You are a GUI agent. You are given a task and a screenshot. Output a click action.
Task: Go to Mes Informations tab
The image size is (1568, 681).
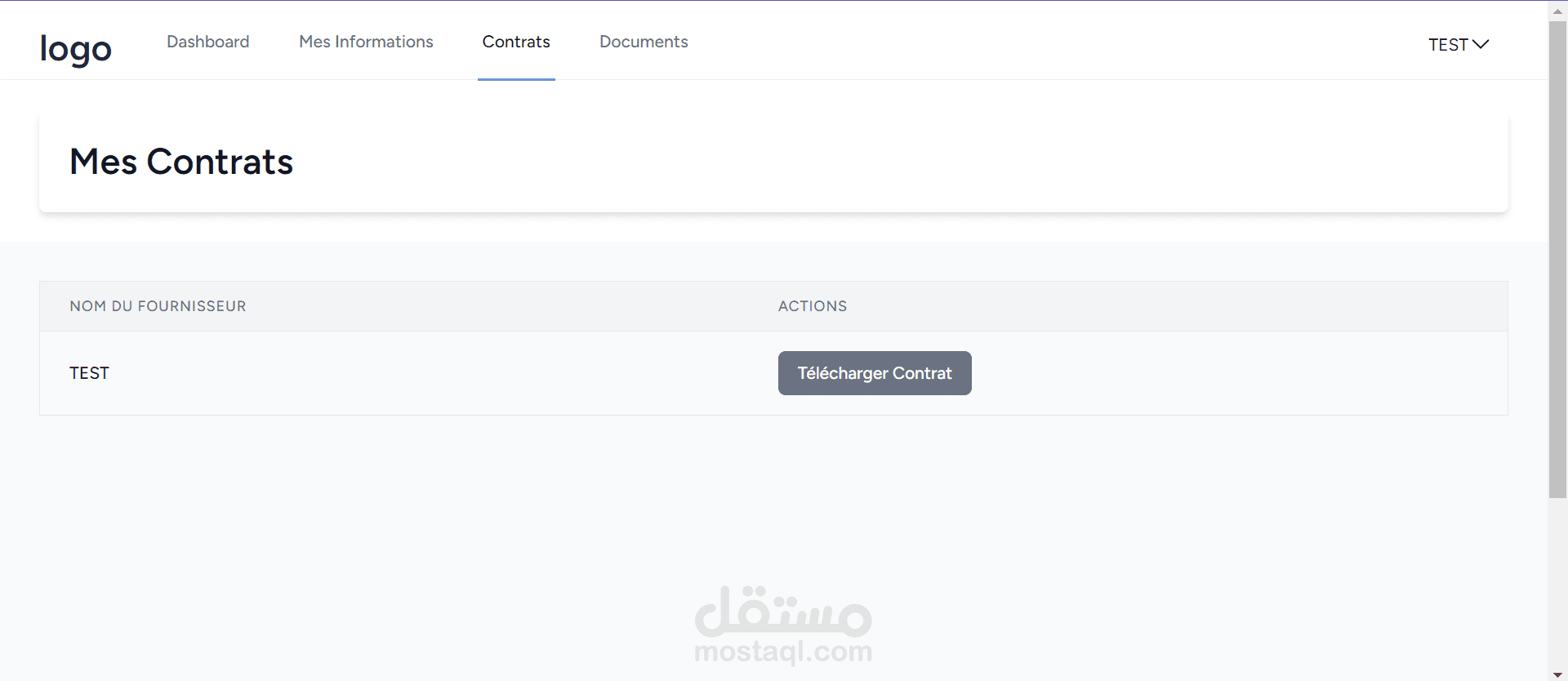366,42
